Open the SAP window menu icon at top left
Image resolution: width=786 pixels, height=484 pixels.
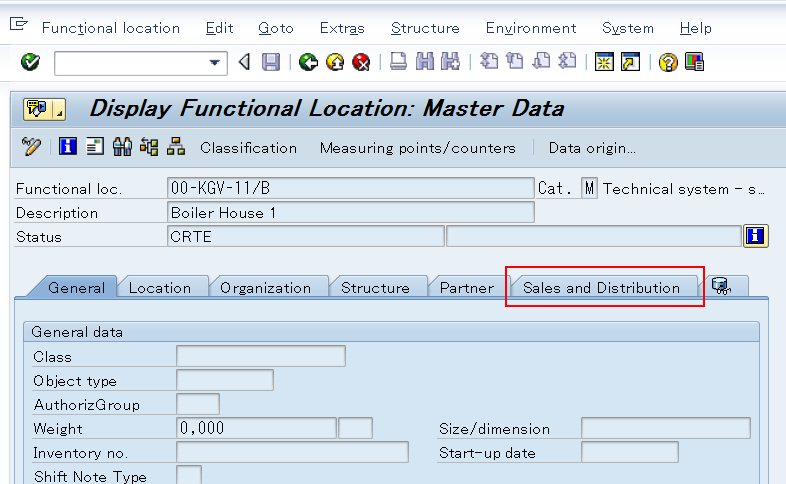pos(19,24)
